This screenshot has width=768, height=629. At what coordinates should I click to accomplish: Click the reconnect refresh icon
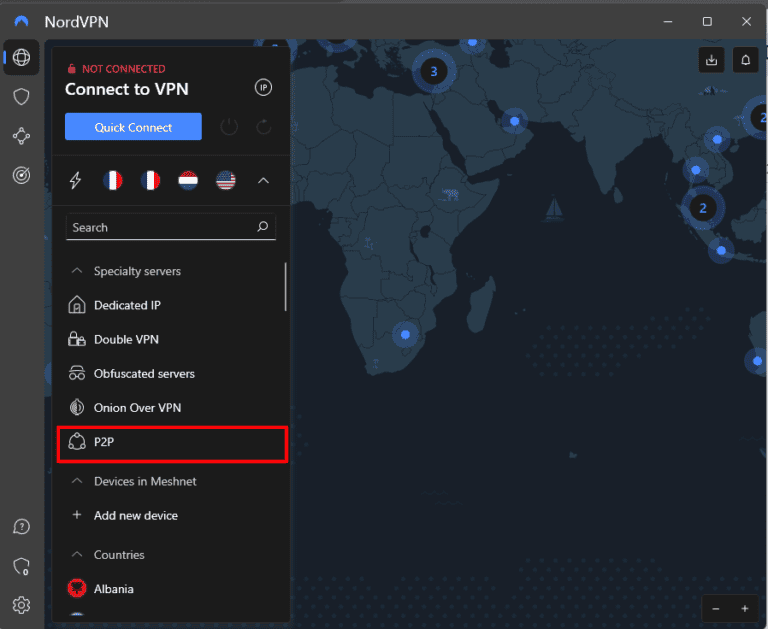[264, 127]
